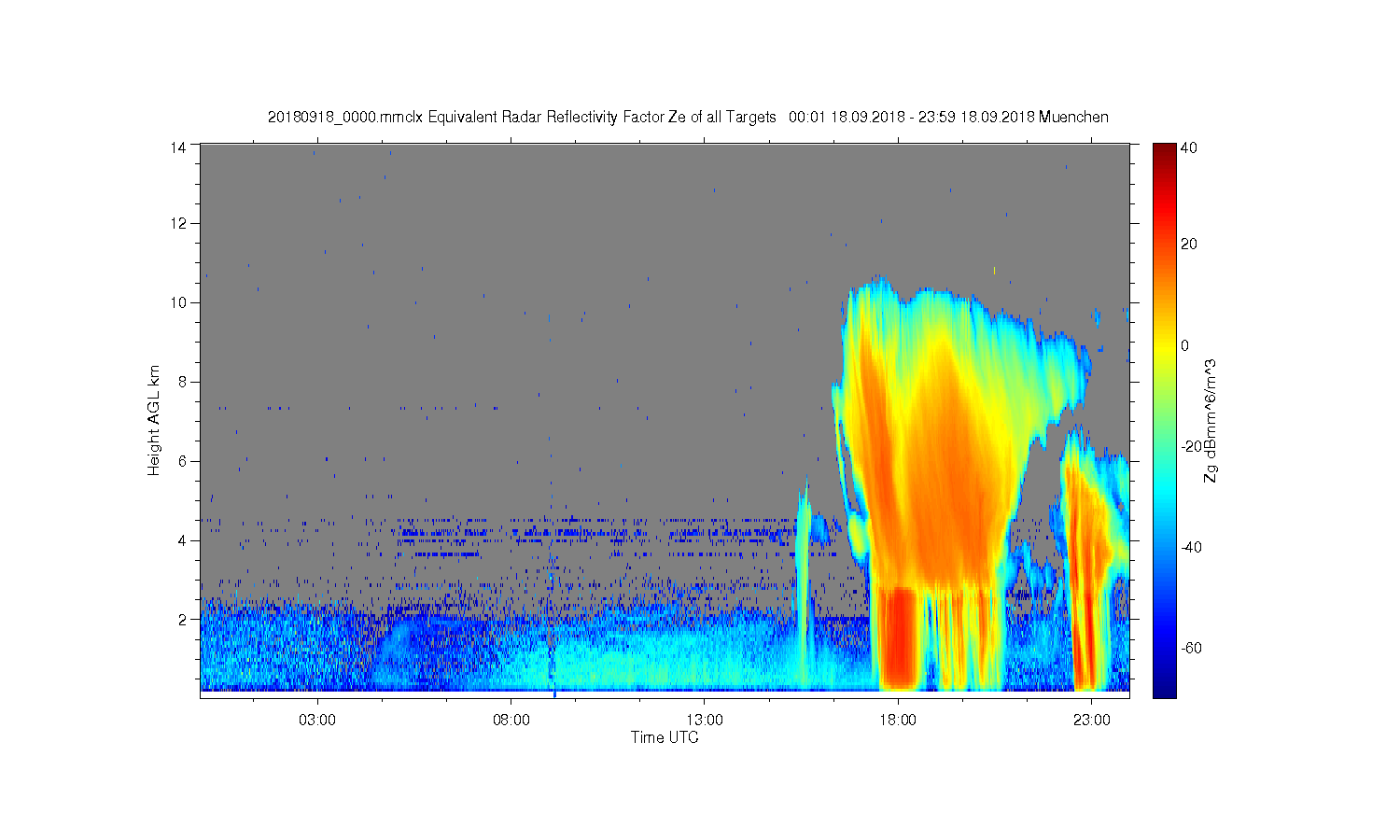The image size is (1400, 840).
Task: Click the height tick label 2
Action: pyautogui.click(x=183, y=619)
